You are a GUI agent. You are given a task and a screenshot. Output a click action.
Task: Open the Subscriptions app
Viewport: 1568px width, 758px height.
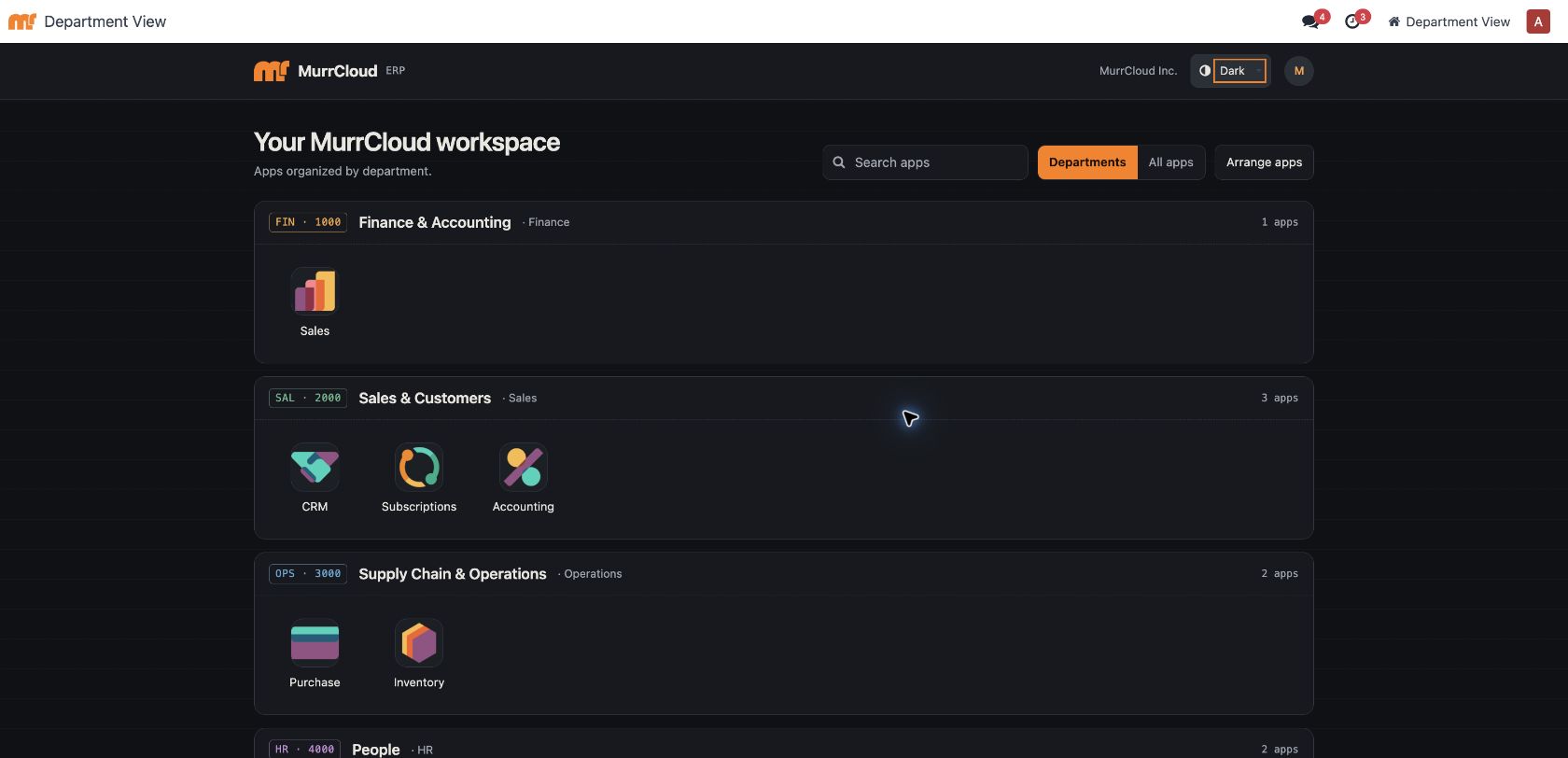click(419, 467)
